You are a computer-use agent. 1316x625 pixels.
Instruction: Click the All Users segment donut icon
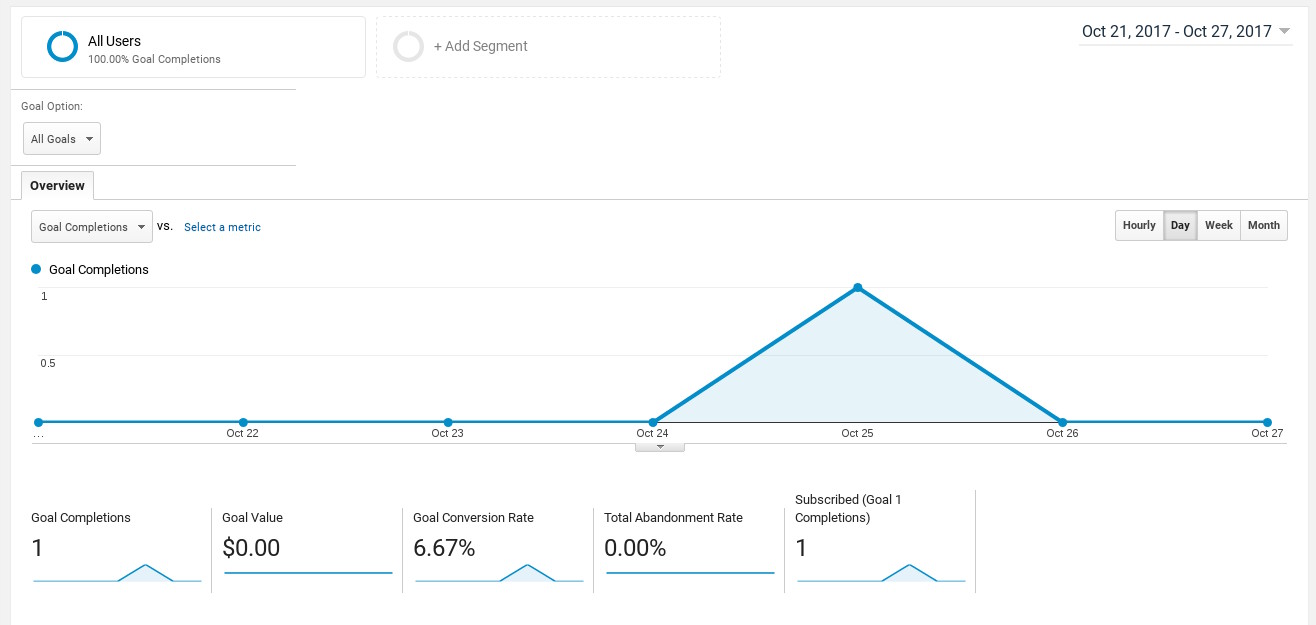coord(62,47)
